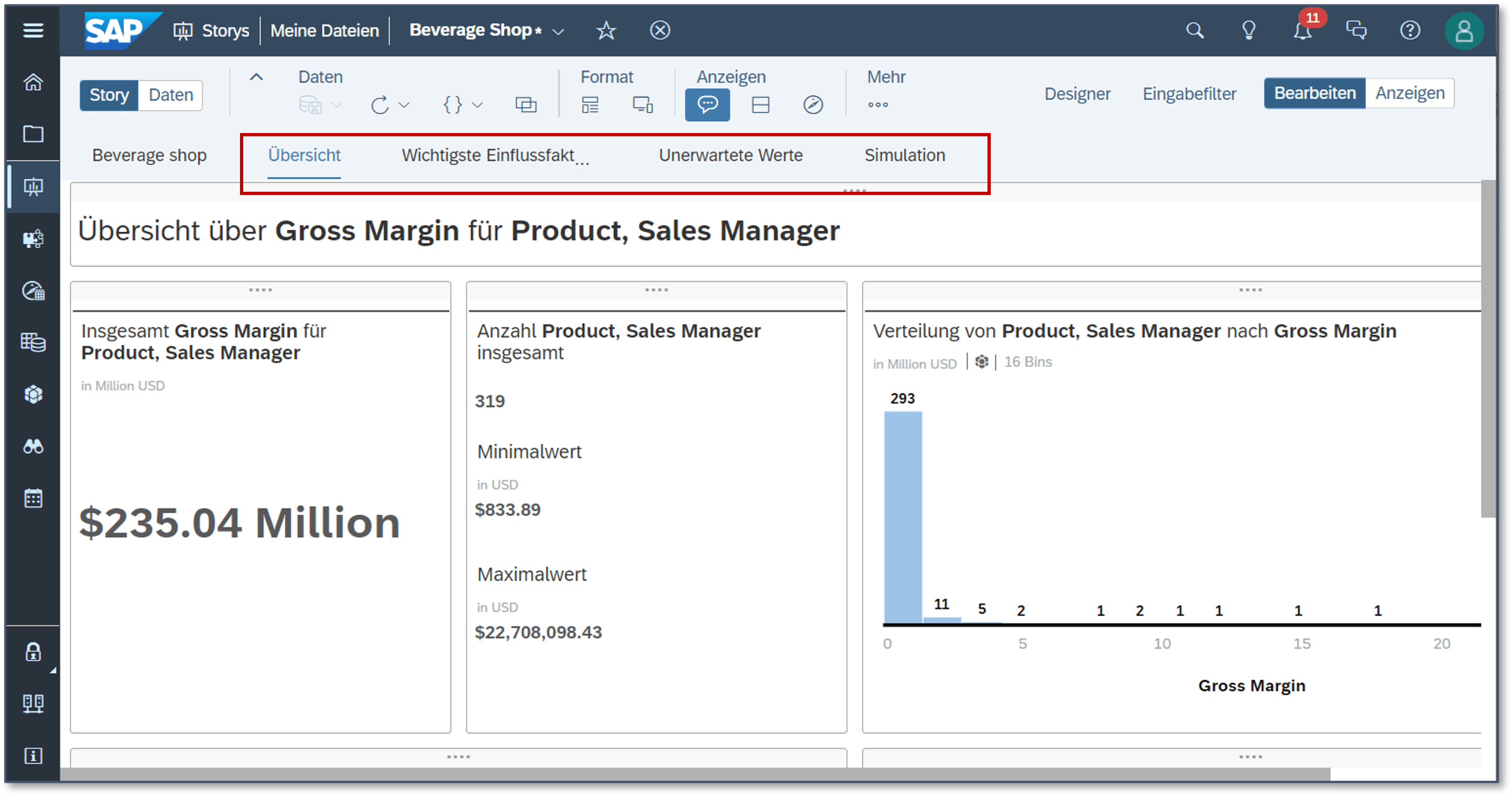The width and height of the screenshot is (1512, 796).
Task: Click maximum value $22,708,098.43
Action: click(x=538, y=632)
